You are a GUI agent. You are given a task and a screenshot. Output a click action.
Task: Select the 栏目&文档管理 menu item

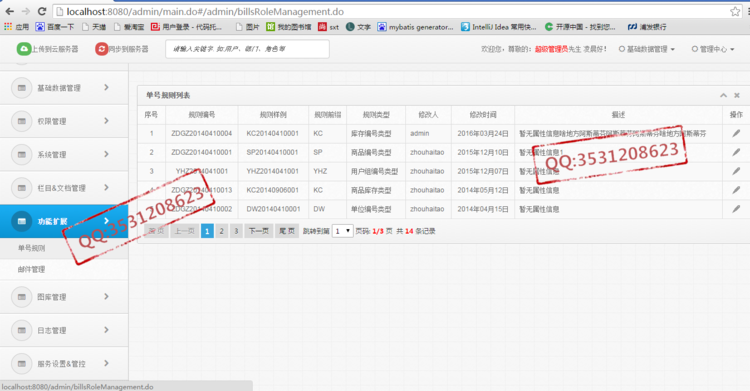pyautogui.click(x=62, y=188)
